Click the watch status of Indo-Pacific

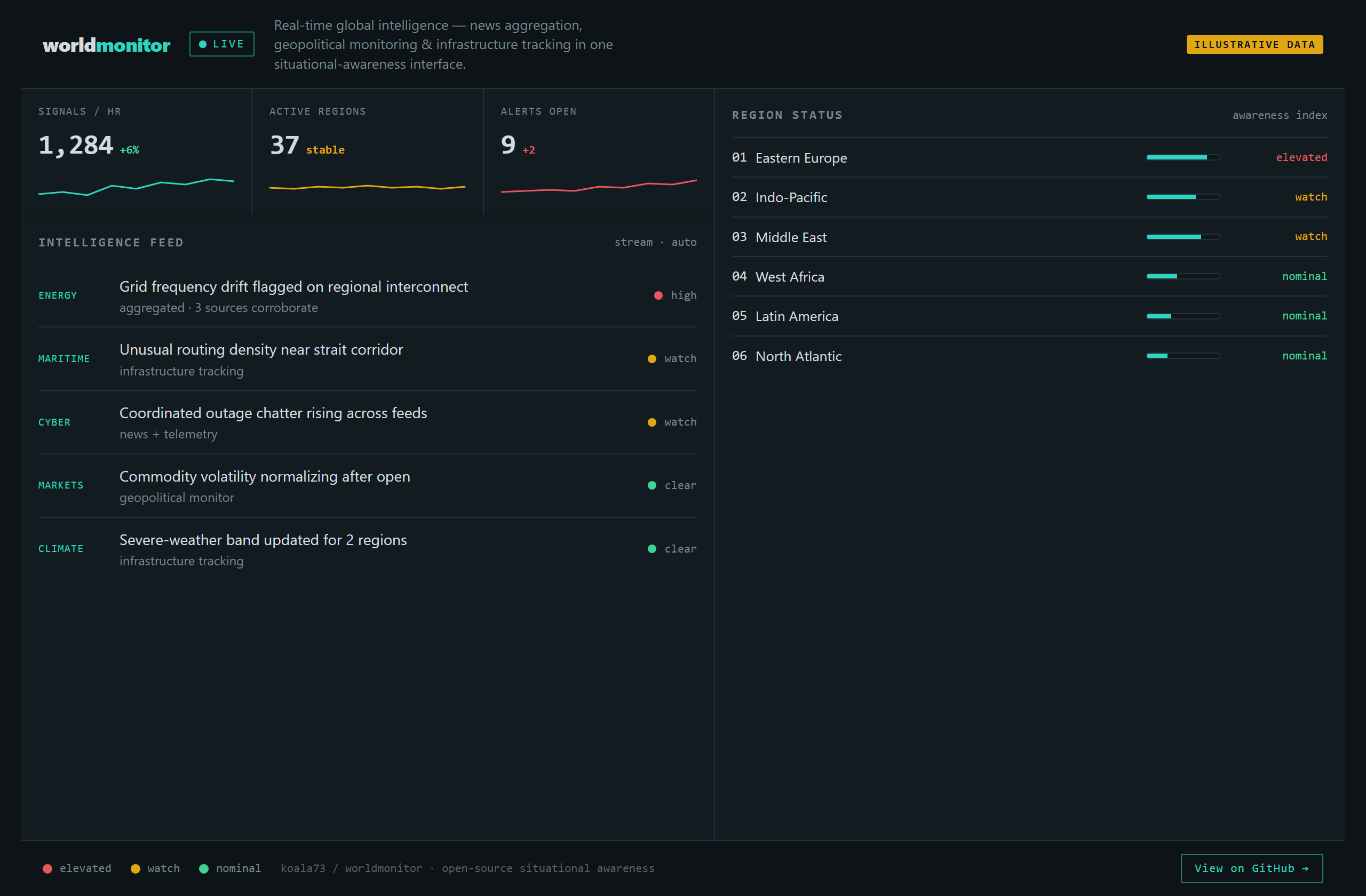[x=1312, y=197]
